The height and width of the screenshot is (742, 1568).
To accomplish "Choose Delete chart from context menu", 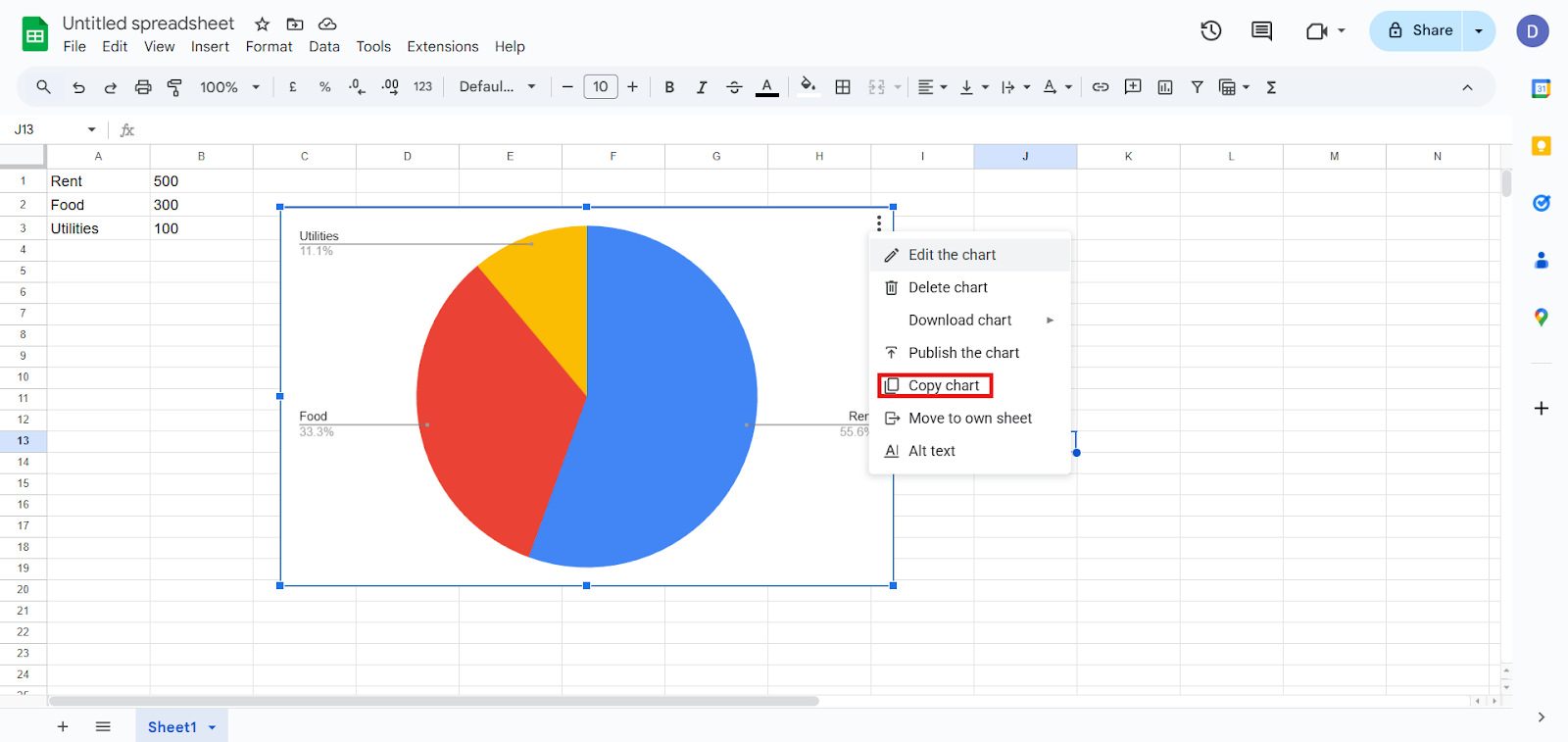I will coord(969,287).
